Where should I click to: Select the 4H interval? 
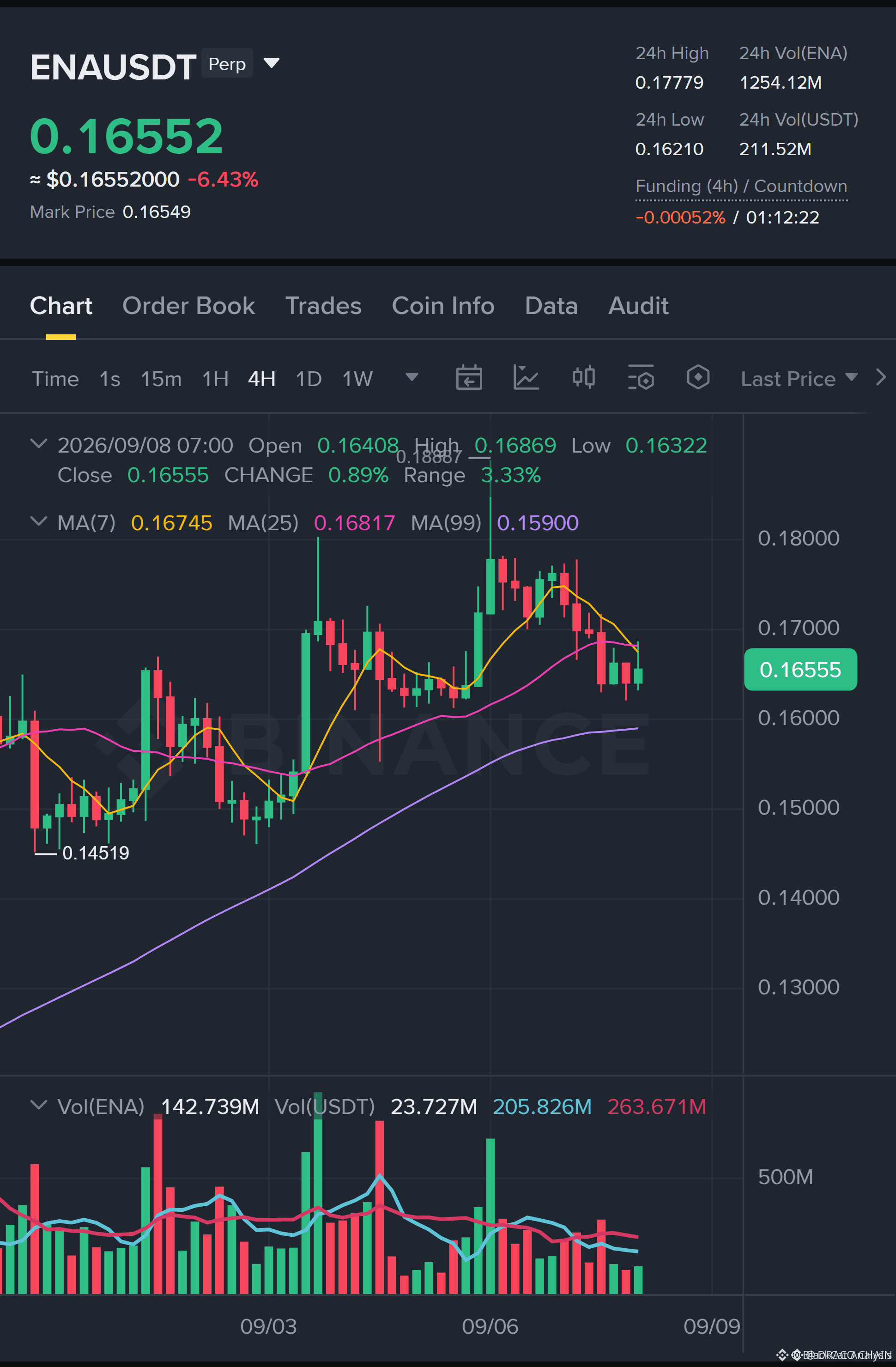point(261,379)
